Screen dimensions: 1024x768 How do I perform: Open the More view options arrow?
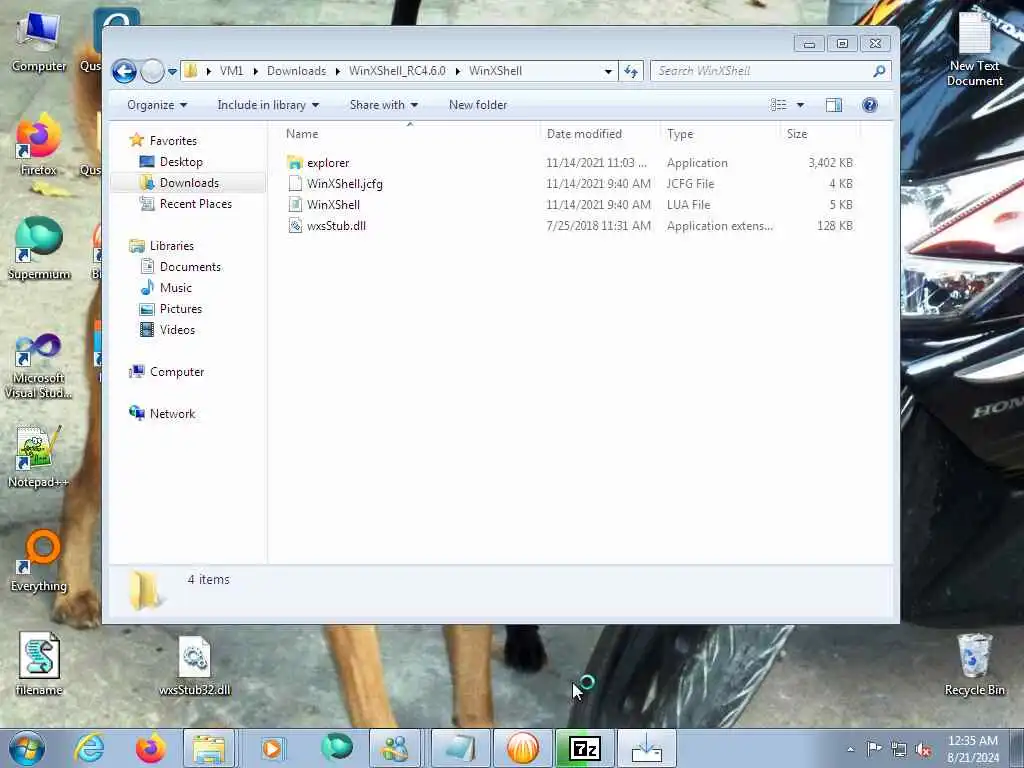pyautogui.click(x=800, y=105)
